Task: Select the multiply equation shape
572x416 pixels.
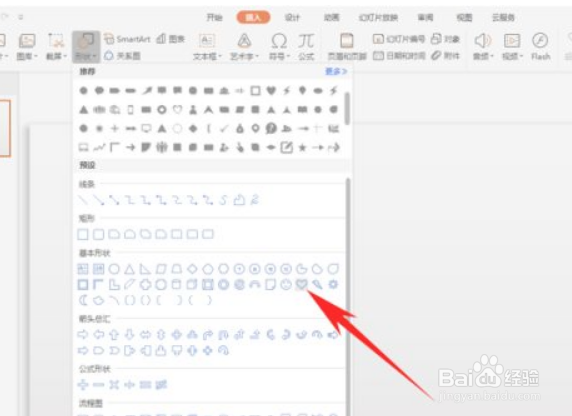Action: [x=114, y=384]
